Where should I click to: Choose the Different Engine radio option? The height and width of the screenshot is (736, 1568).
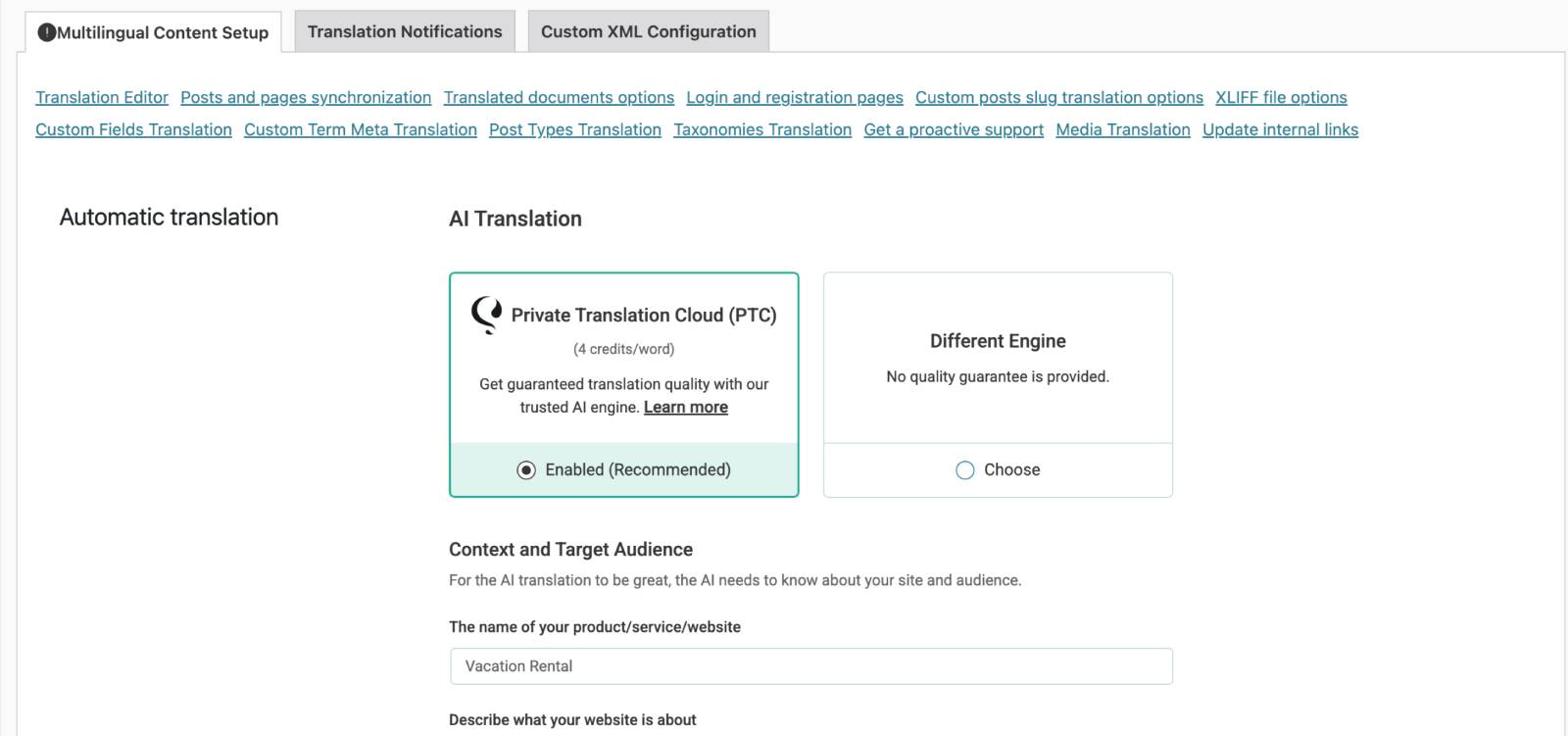coord(965,470)
